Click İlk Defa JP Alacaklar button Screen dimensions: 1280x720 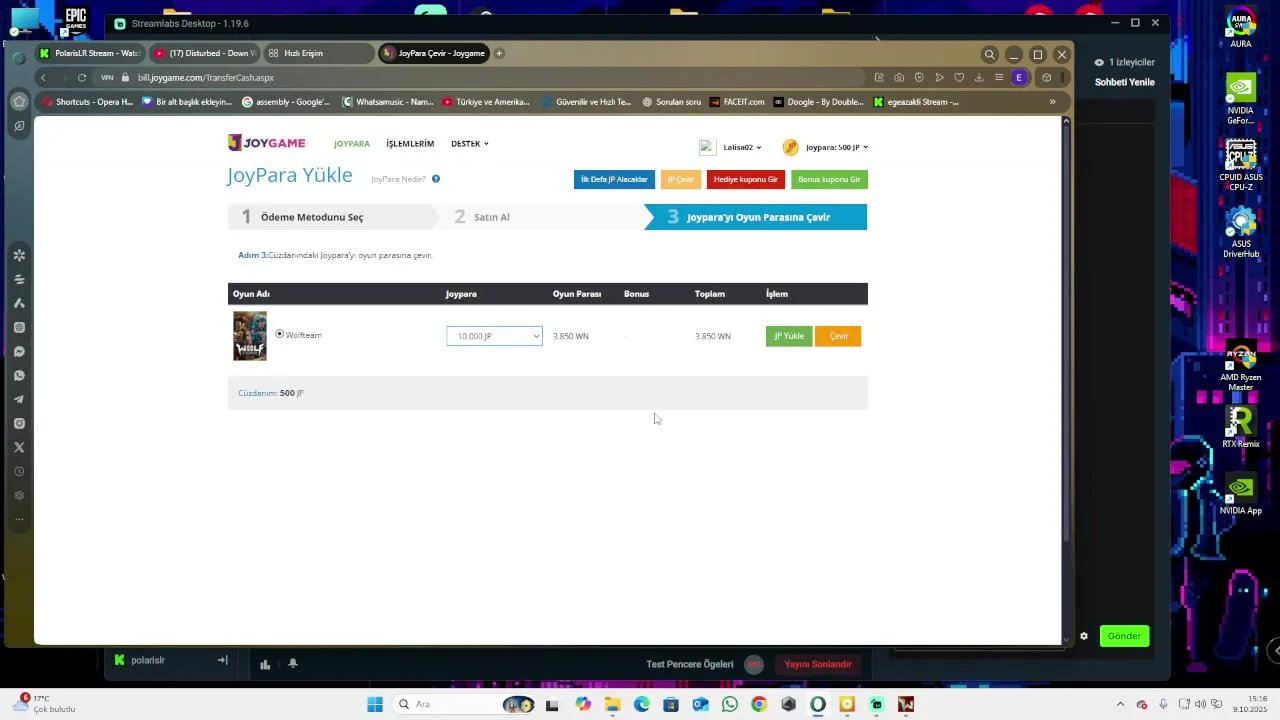(614, 179)
